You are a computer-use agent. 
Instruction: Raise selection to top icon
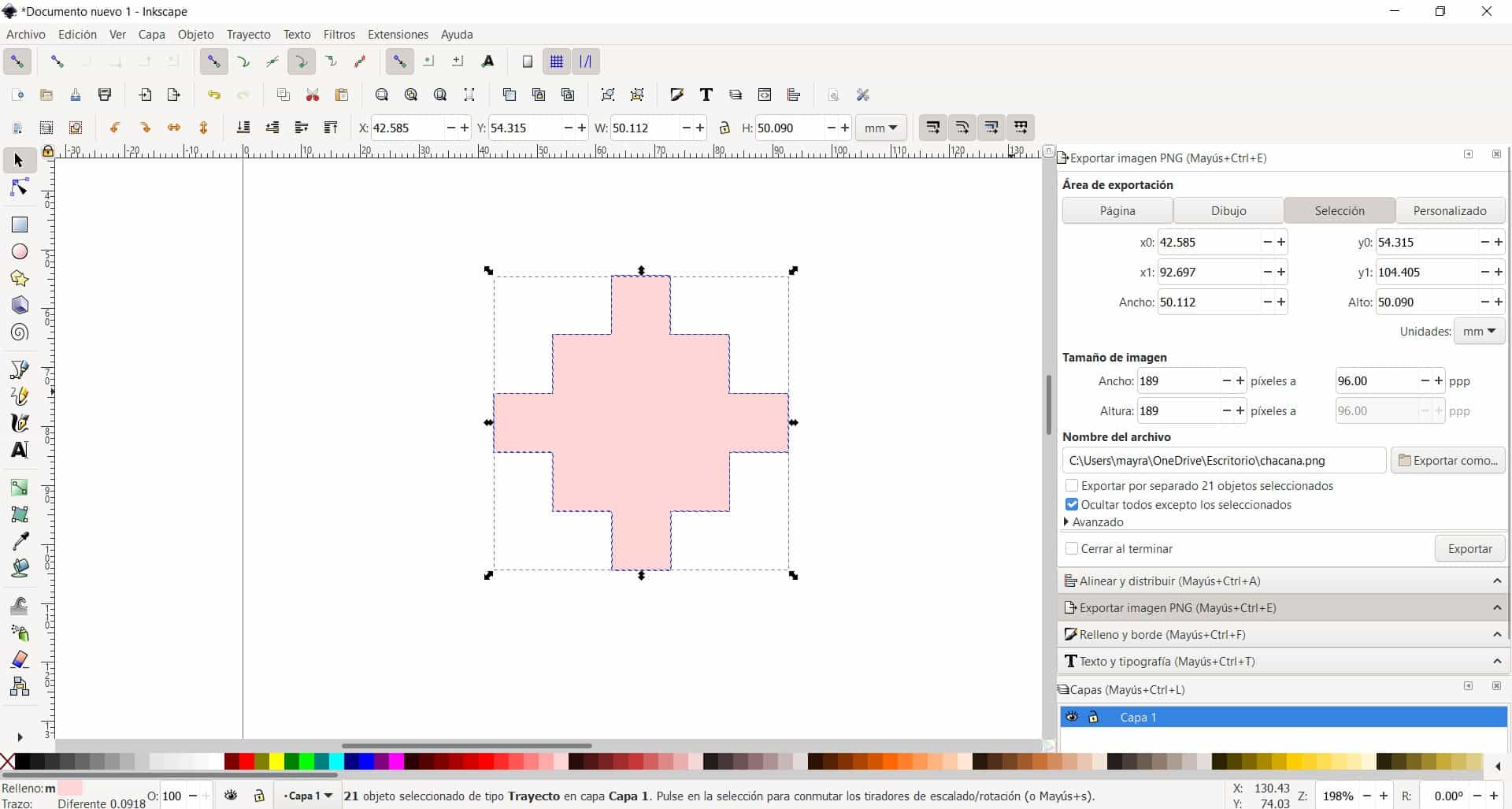331,128
